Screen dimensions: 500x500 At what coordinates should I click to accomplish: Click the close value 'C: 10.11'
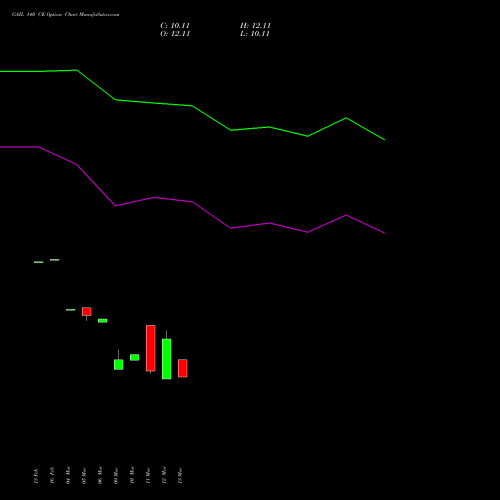(x=175, y=26)
